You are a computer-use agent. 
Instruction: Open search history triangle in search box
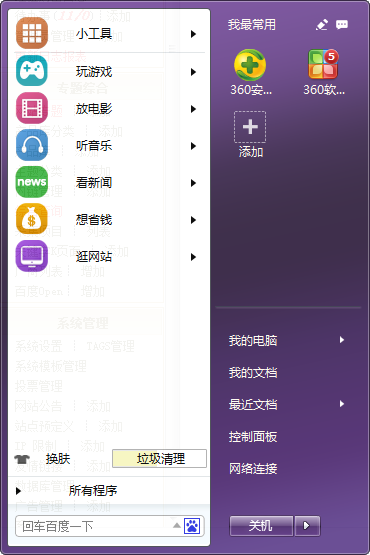point(177,526)
